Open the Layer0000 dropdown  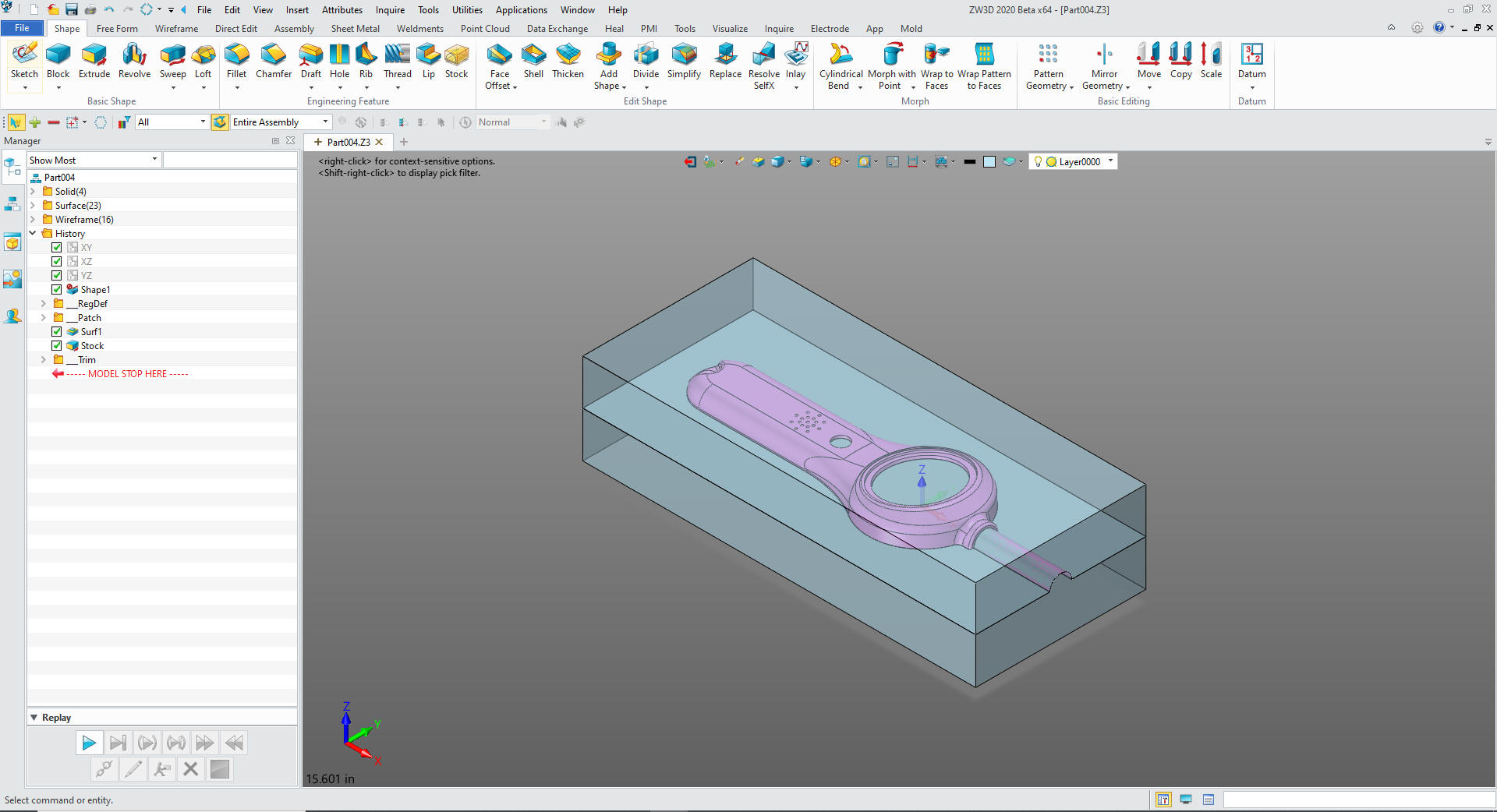click(1110, 161)
